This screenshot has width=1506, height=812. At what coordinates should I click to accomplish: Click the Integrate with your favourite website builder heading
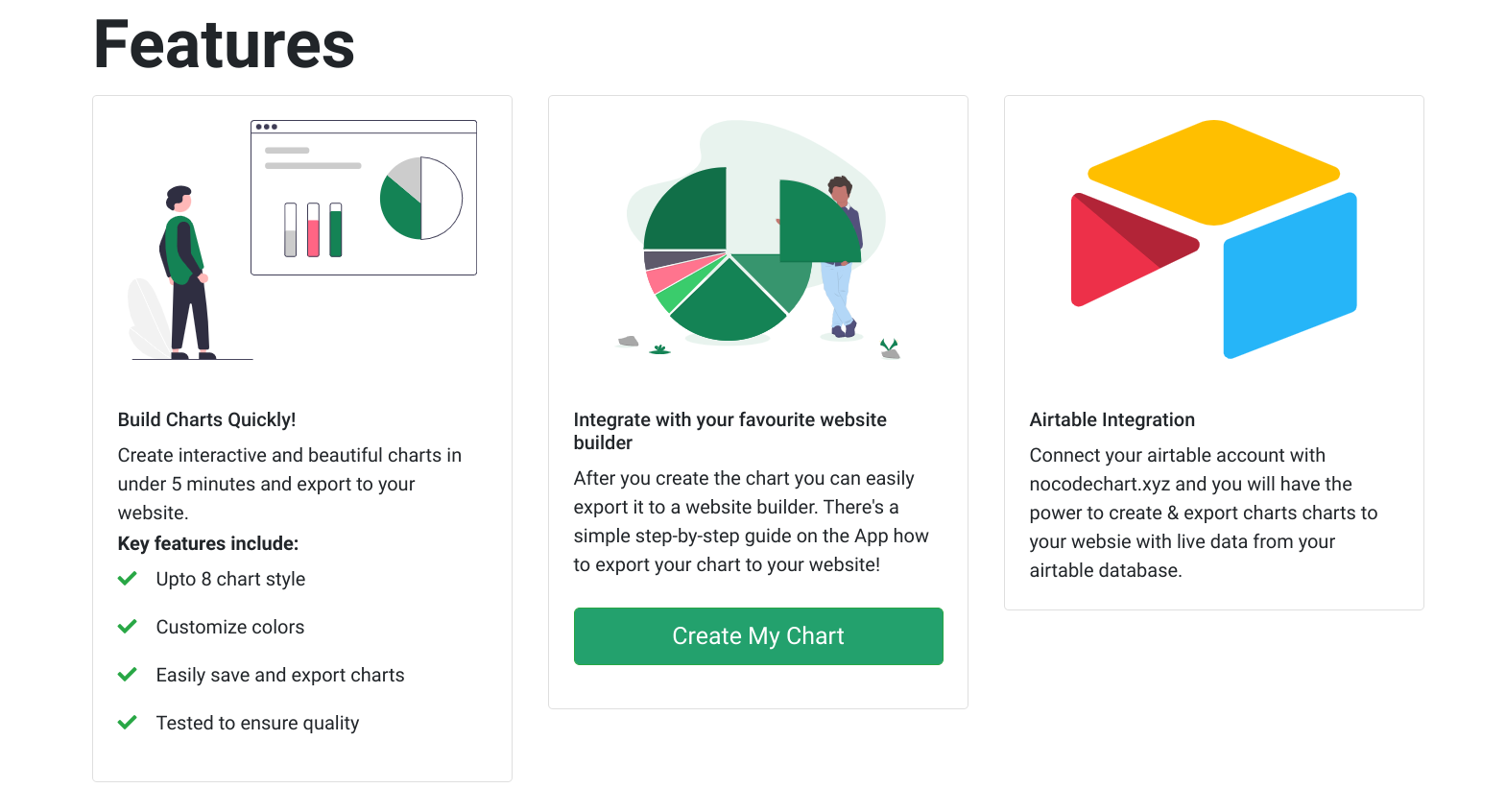tap(729, 431)
